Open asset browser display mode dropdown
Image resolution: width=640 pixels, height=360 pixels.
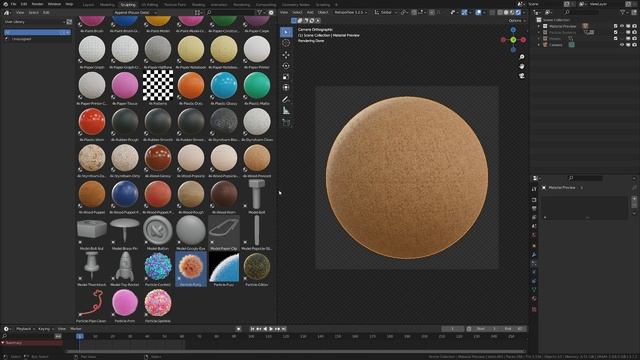coord(199,13)
